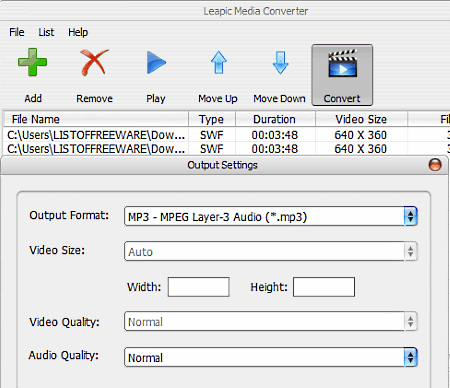Select the second SWF file row path
Image resolution: width=450 pixels, height=388 pixels.
[x=96, y=149]
